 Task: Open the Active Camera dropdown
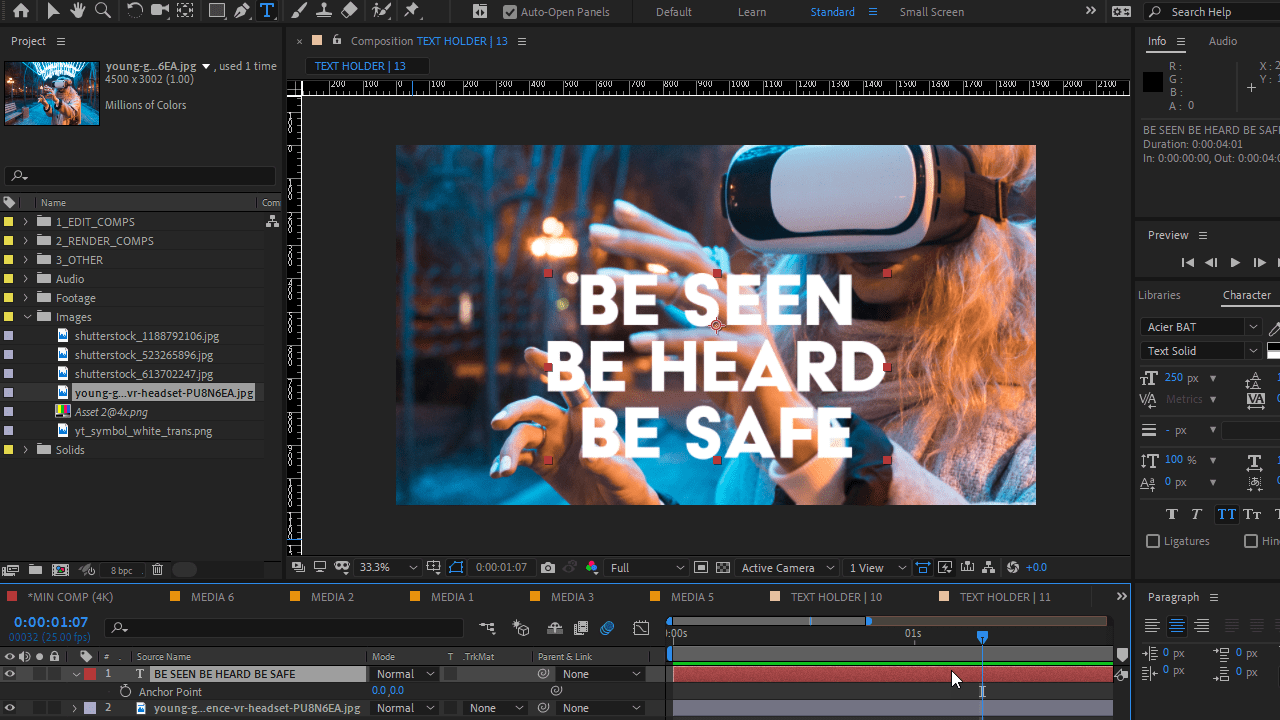coord(786,567)
